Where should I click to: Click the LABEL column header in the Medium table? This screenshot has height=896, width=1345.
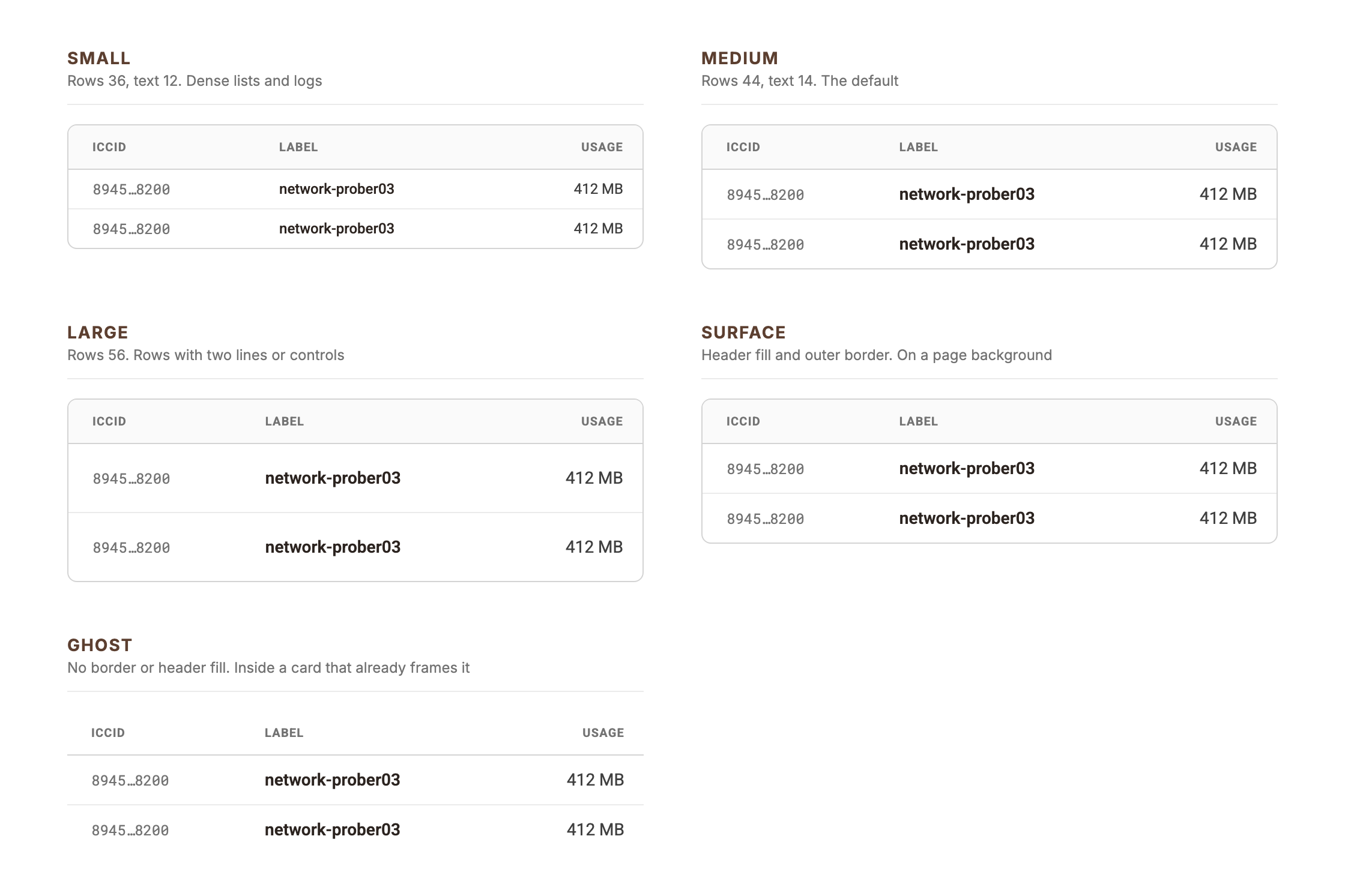[x=918, y=147]
